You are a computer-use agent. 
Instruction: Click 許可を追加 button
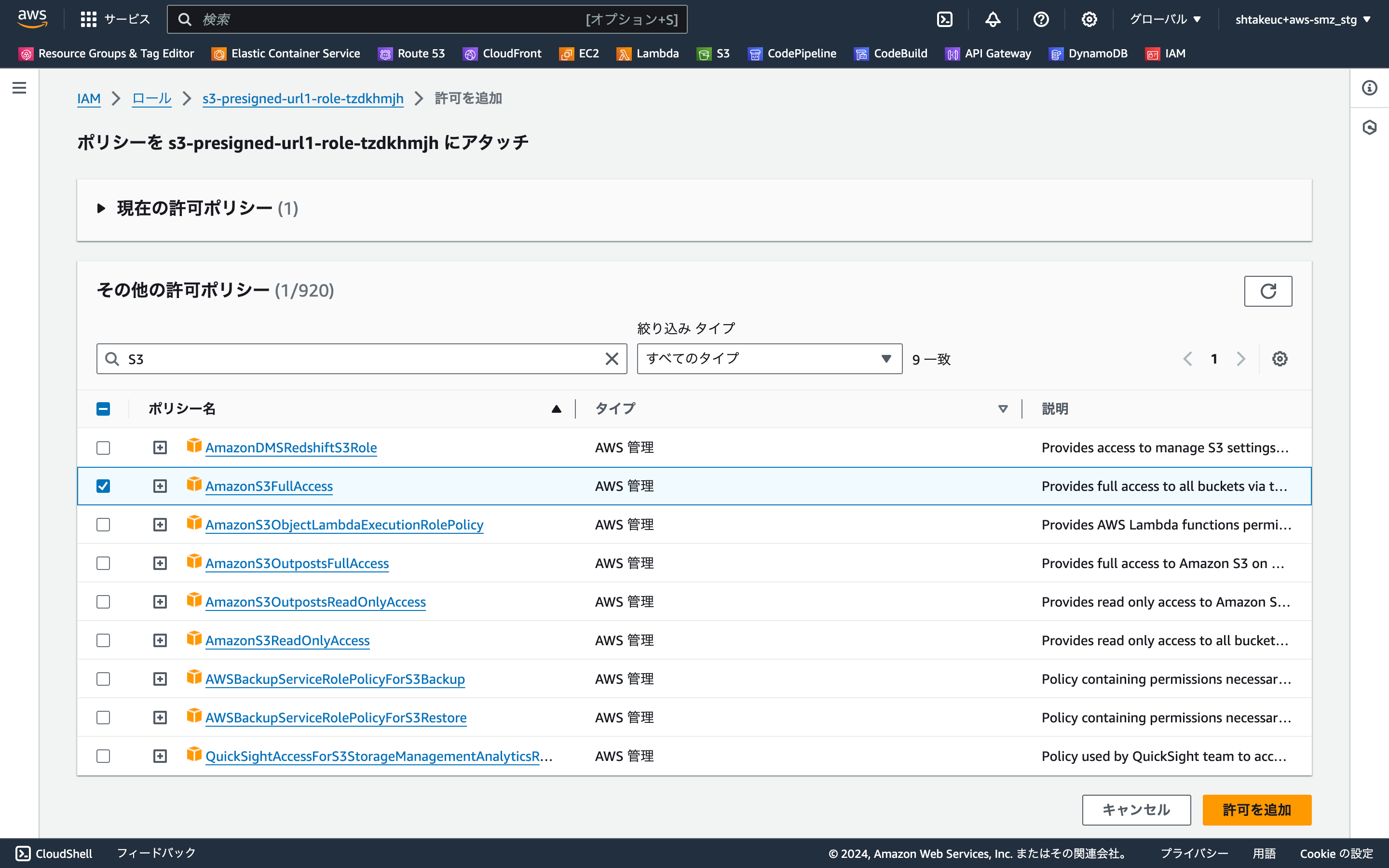point(1256,810)
